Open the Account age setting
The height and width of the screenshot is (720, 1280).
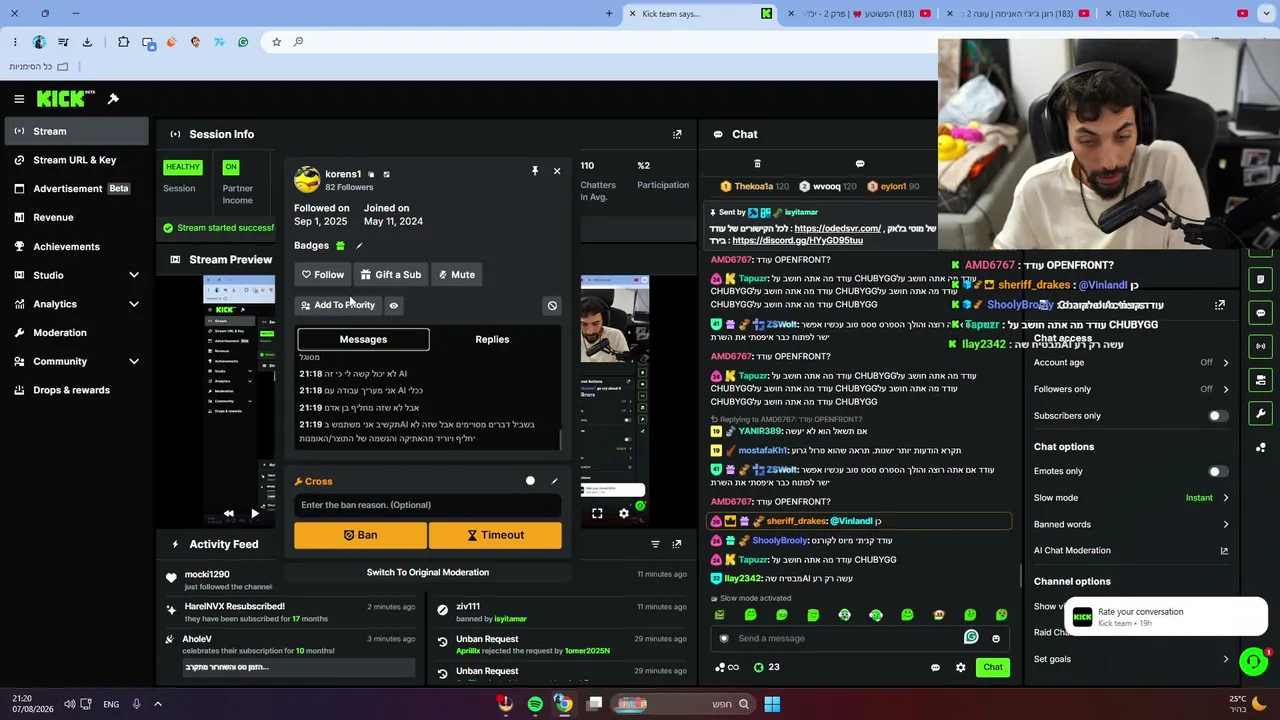coord(1131,362)
